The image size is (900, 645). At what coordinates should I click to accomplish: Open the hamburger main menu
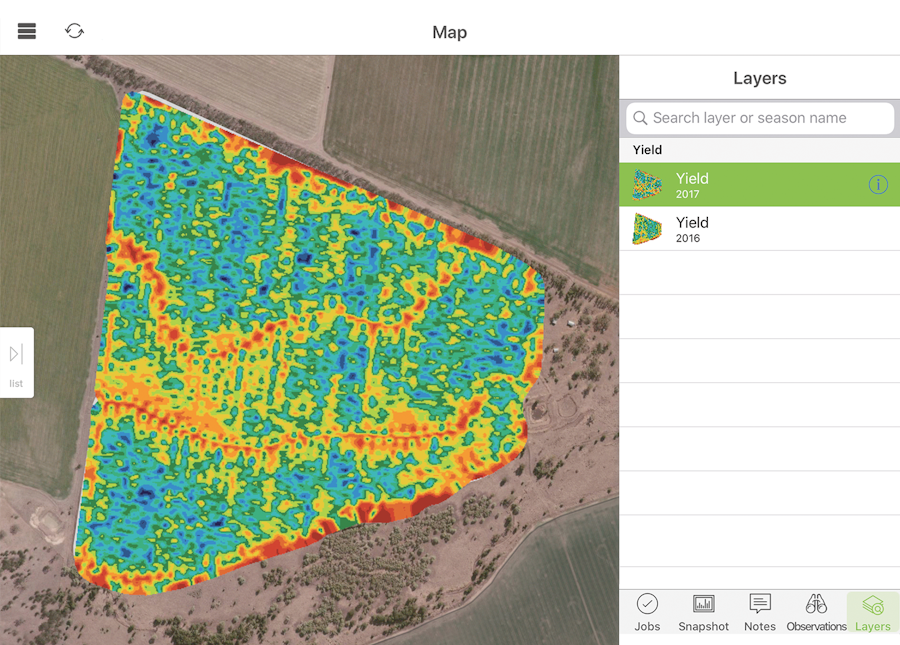pyautogui.click(x=27, y=31)
